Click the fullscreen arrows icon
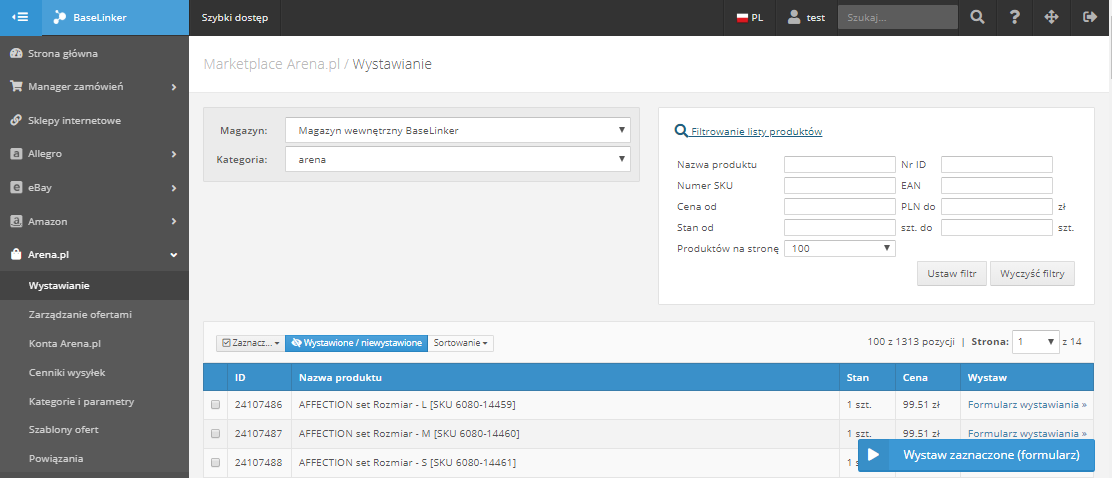The height and width of the screenshot is (478, 1112). point(1052,18)
